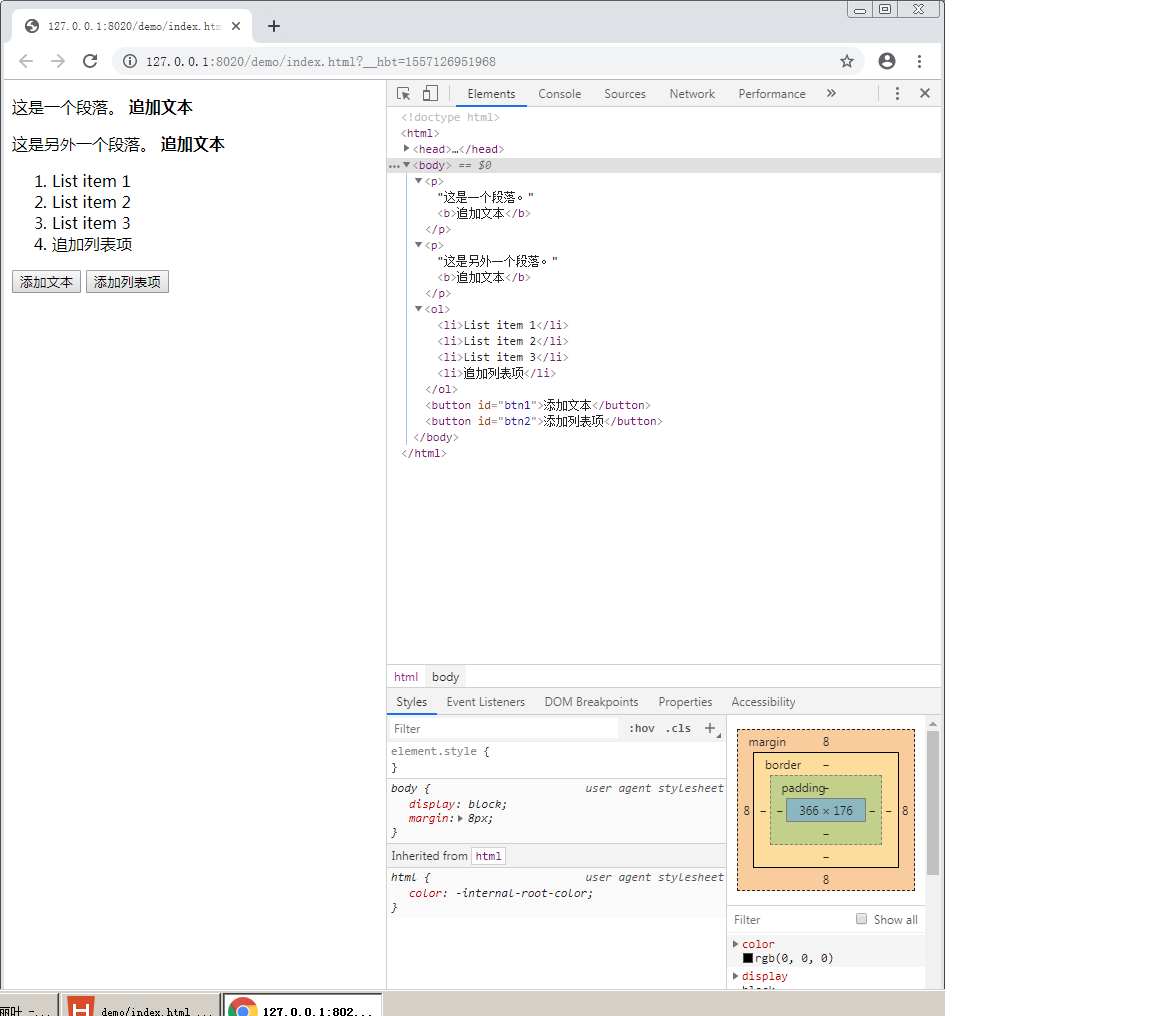Viewport: 1152px width, 1016px height.
Task: Bookmark this page with the star icon
Action: coord(847,62)
